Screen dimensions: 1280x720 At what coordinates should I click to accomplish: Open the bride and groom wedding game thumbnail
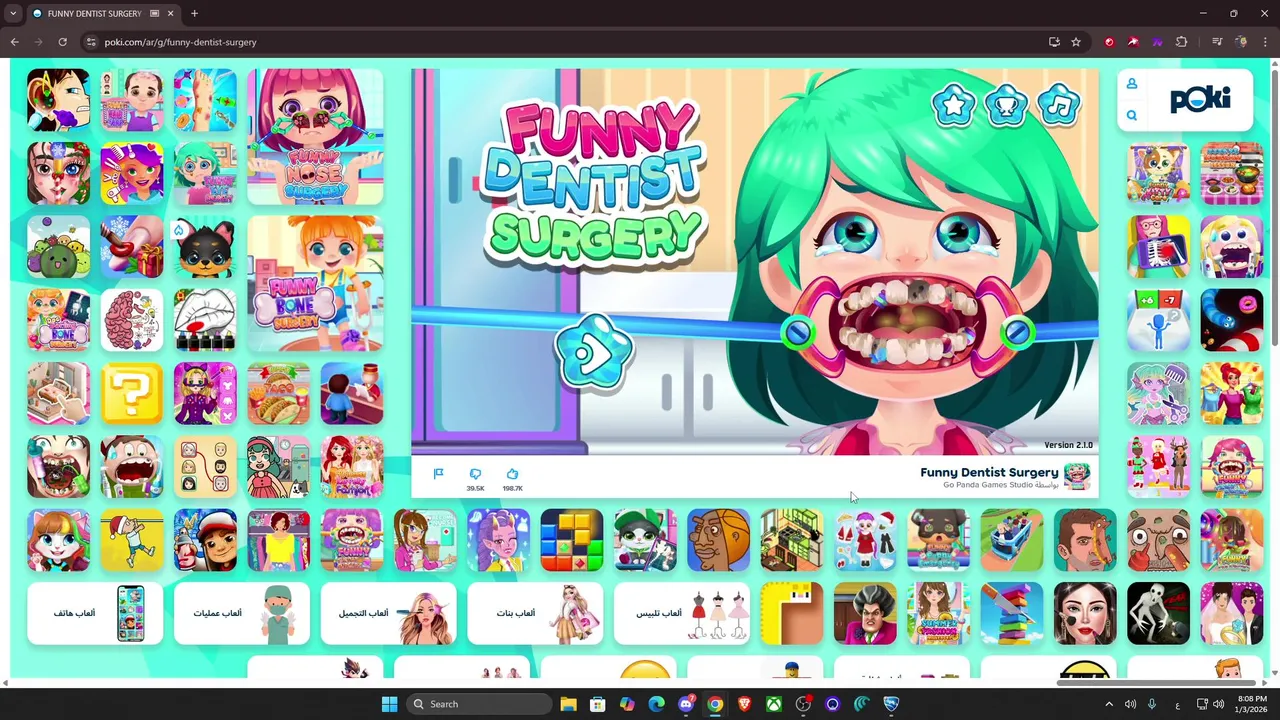pos(1232,613)
